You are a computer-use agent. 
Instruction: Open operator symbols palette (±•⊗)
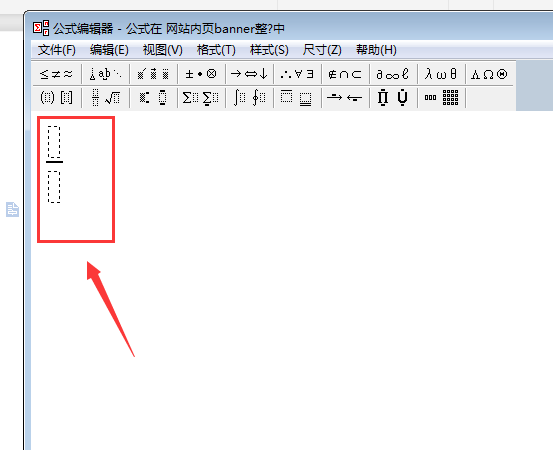click(x=201, y=74)
